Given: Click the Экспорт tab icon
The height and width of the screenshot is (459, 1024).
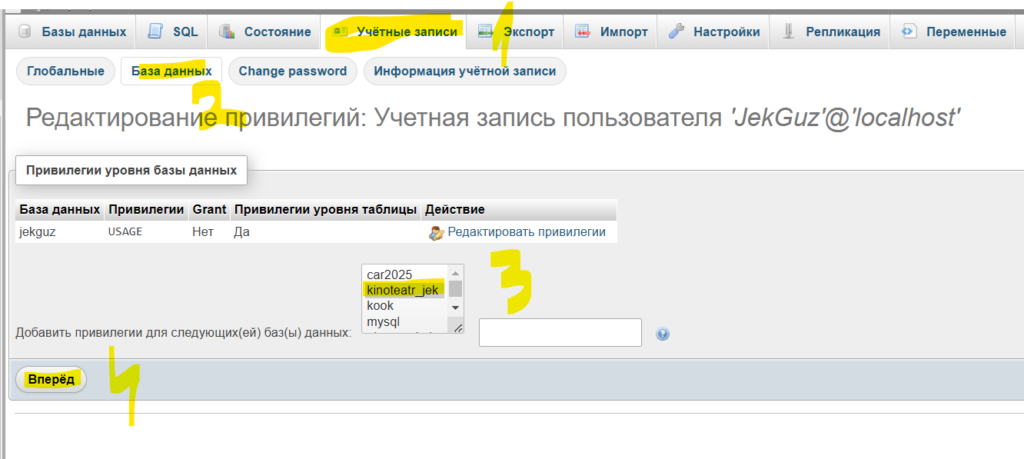Looking at the screenshot, I should click(x=485, y=31).
